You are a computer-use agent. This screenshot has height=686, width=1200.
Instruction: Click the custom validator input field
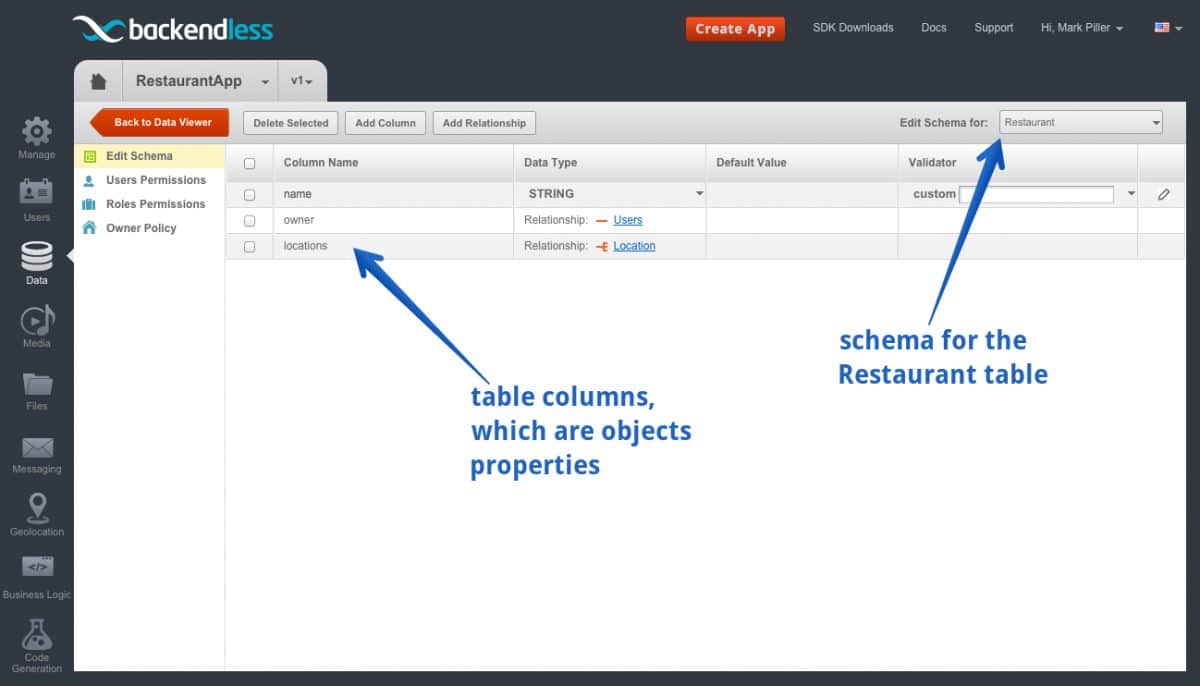(1036, 194)
